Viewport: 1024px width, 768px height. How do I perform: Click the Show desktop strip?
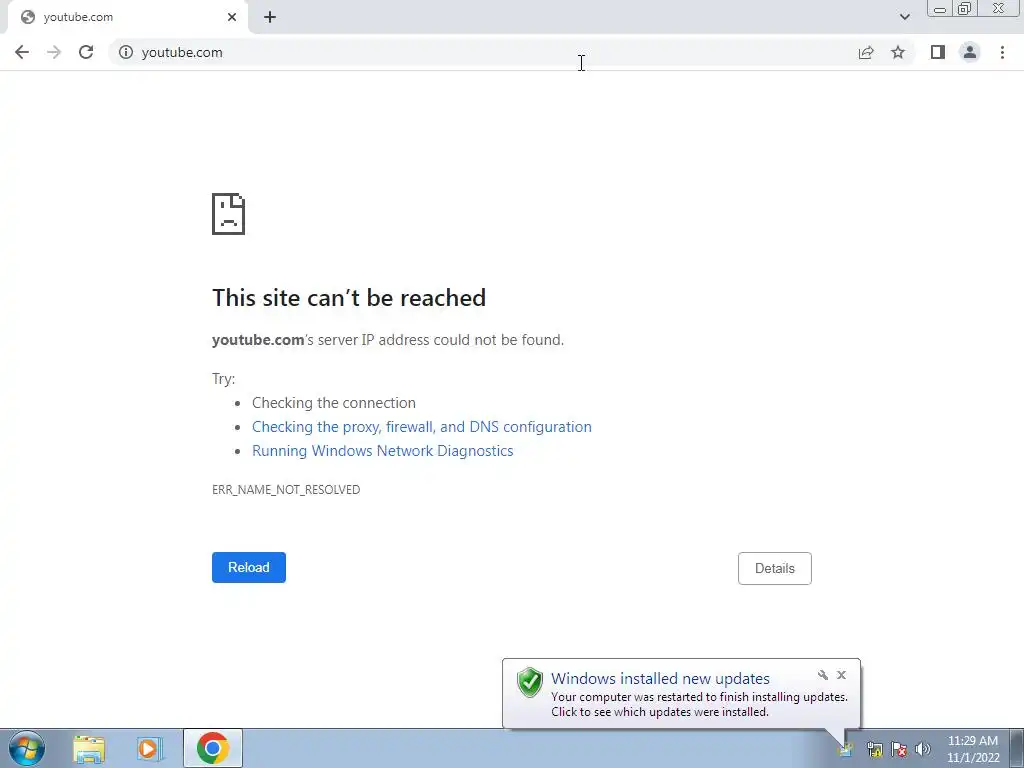tap(1016, 748)
